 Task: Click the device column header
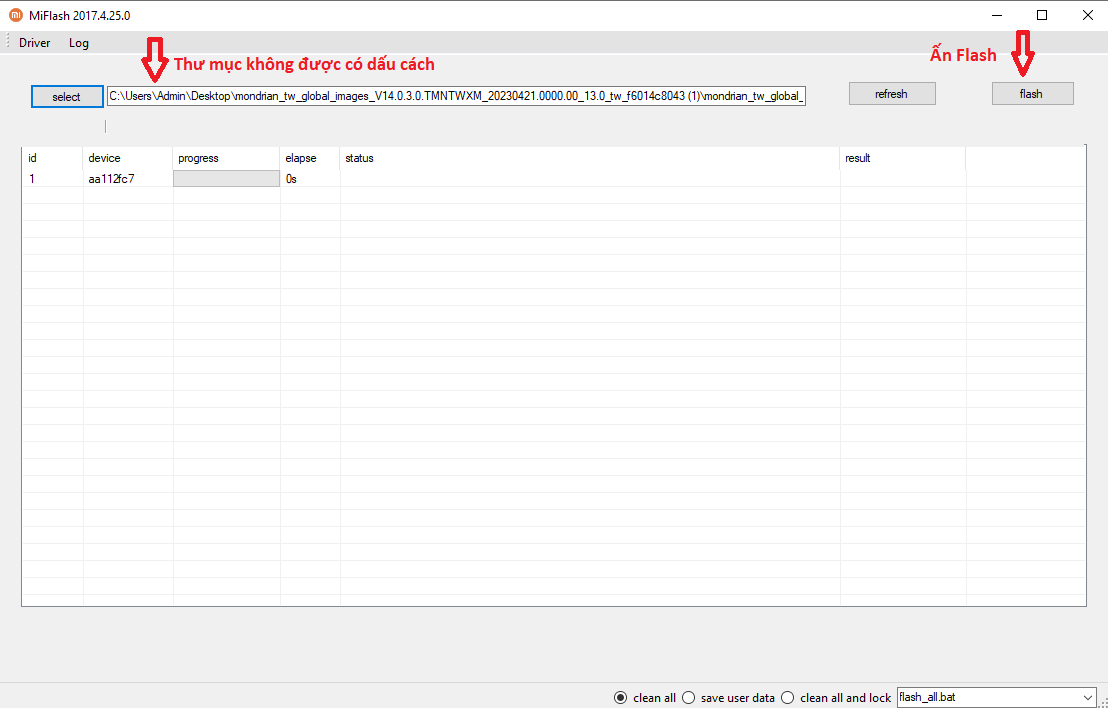128,158
